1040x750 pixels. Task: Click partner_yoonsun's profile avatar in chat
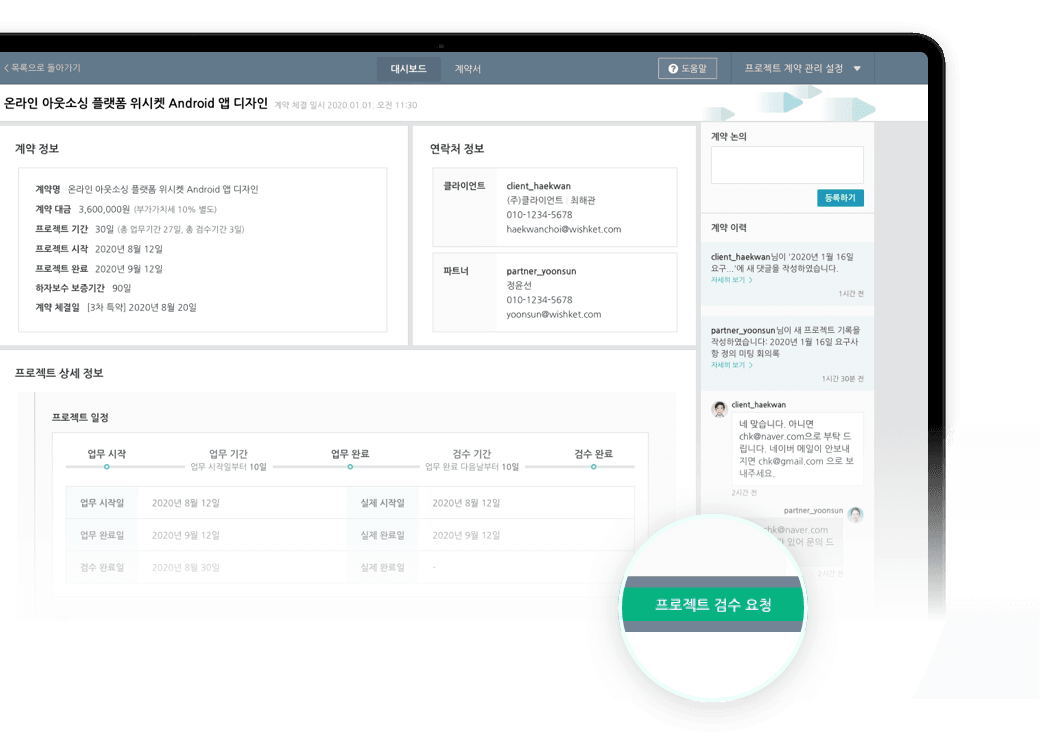click(855, 514)
